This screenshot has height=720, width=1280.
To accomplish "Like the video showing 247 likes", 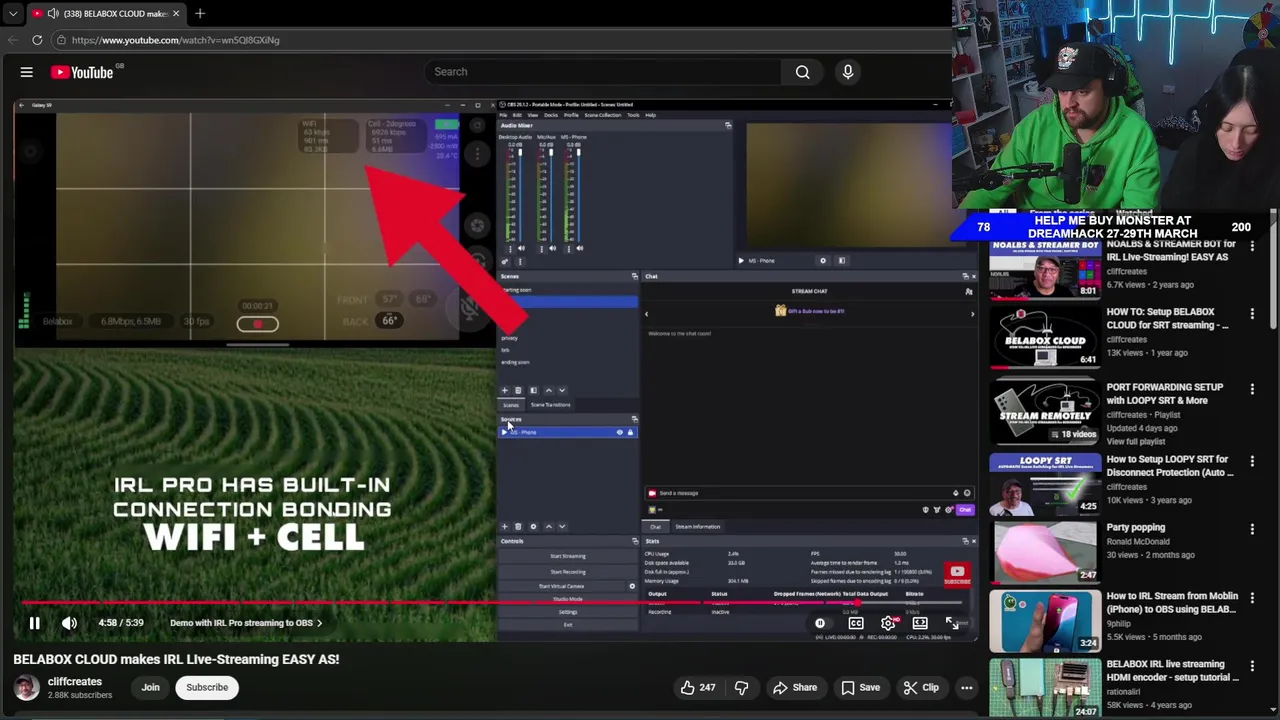I will click(698, 688).
